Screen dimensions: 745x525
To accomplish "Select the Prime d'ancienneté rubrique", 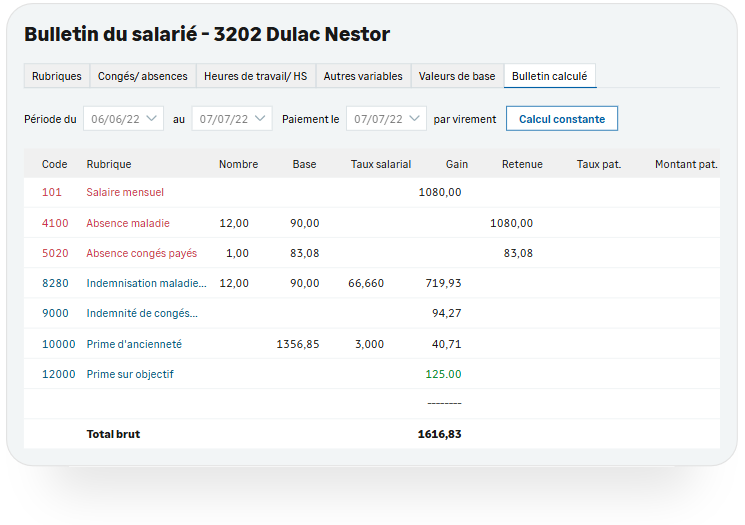I will click(134, 344).
